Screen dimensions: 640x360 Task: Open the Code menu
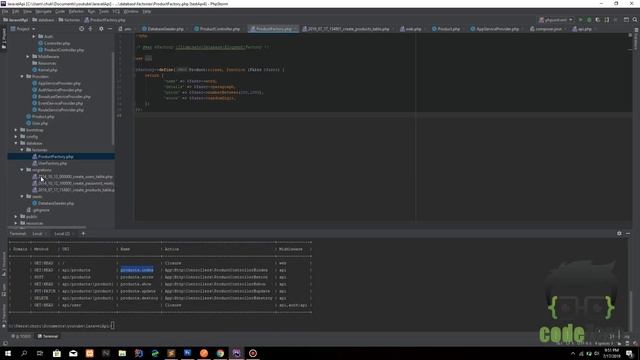click(60, 11)
